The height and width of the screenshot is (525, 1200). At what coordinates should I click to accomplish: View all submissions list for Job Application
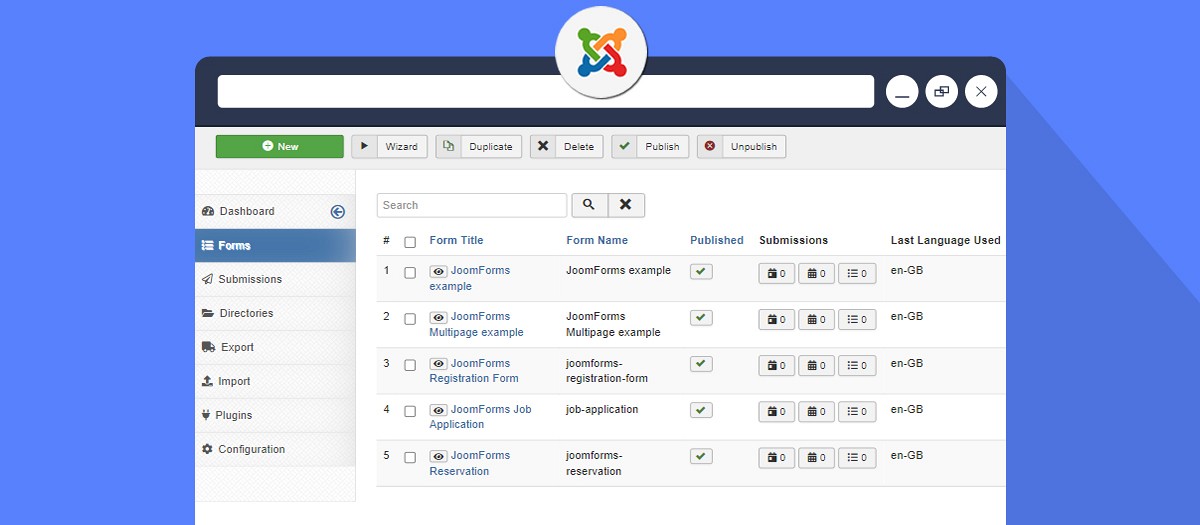pyautogui.click(x=857, y=412)
